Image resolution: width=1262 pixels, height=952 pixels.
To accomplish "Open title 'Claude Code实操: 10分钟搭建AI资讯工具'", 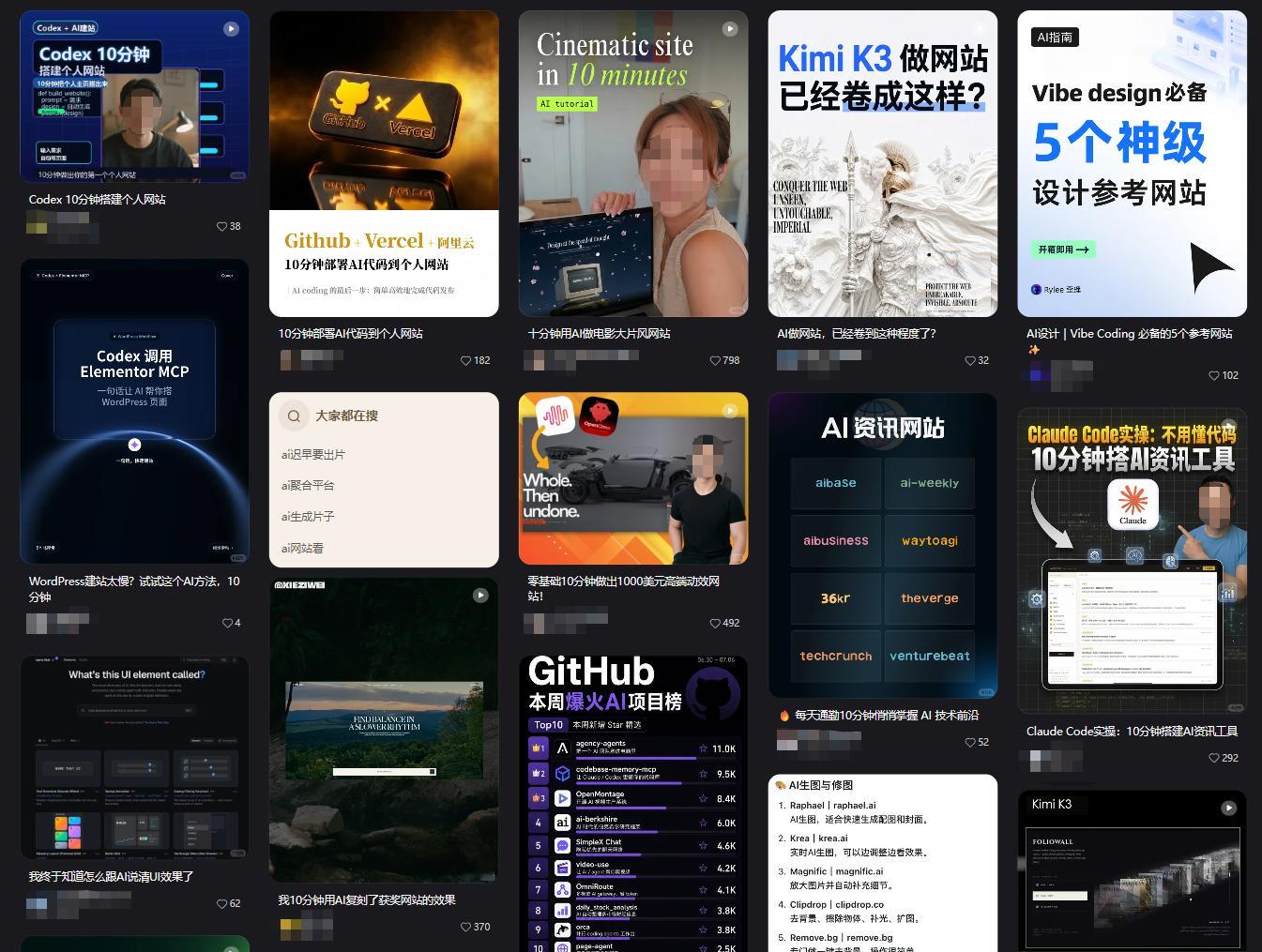I will point(1133,732).
